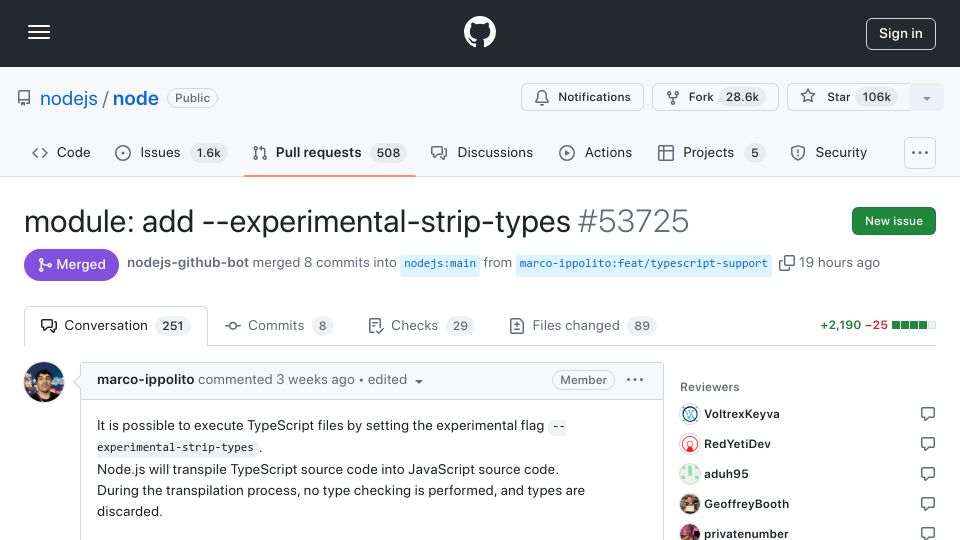
Task: View GeoffreyBooth's review comment icon
Action: pos(928,504)
